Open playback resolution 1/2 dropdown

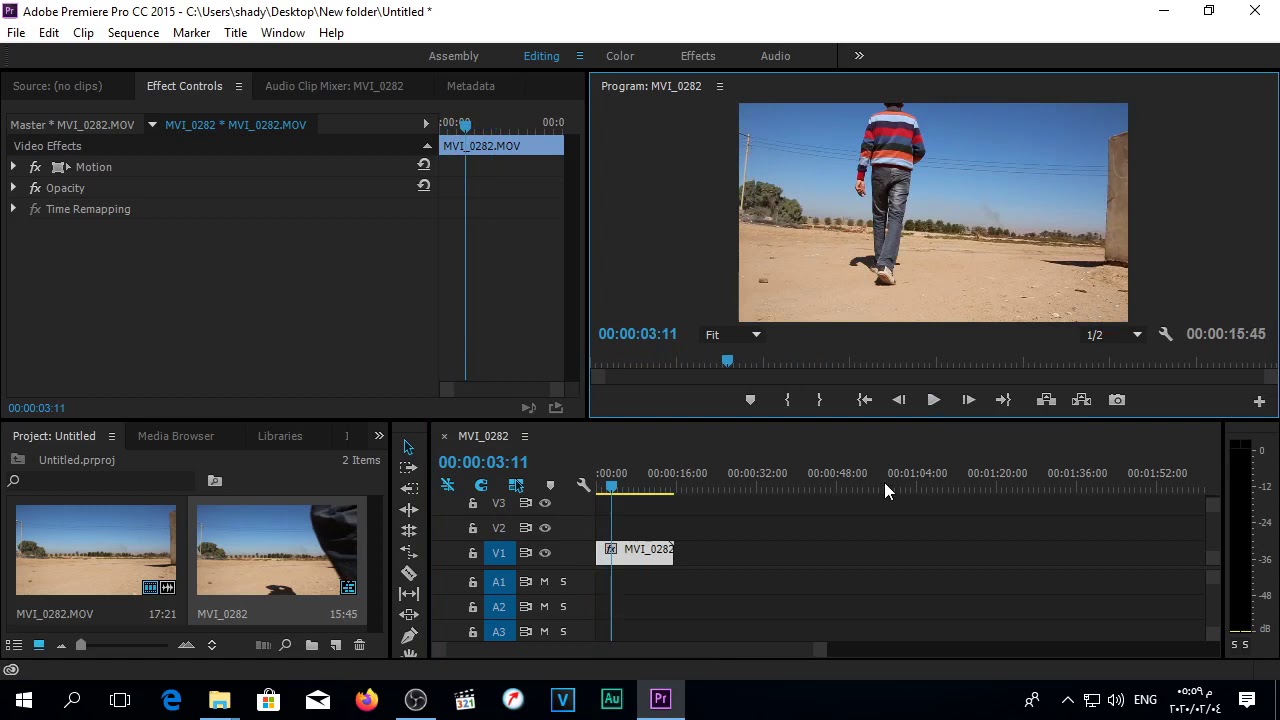tap(1114, 335)
